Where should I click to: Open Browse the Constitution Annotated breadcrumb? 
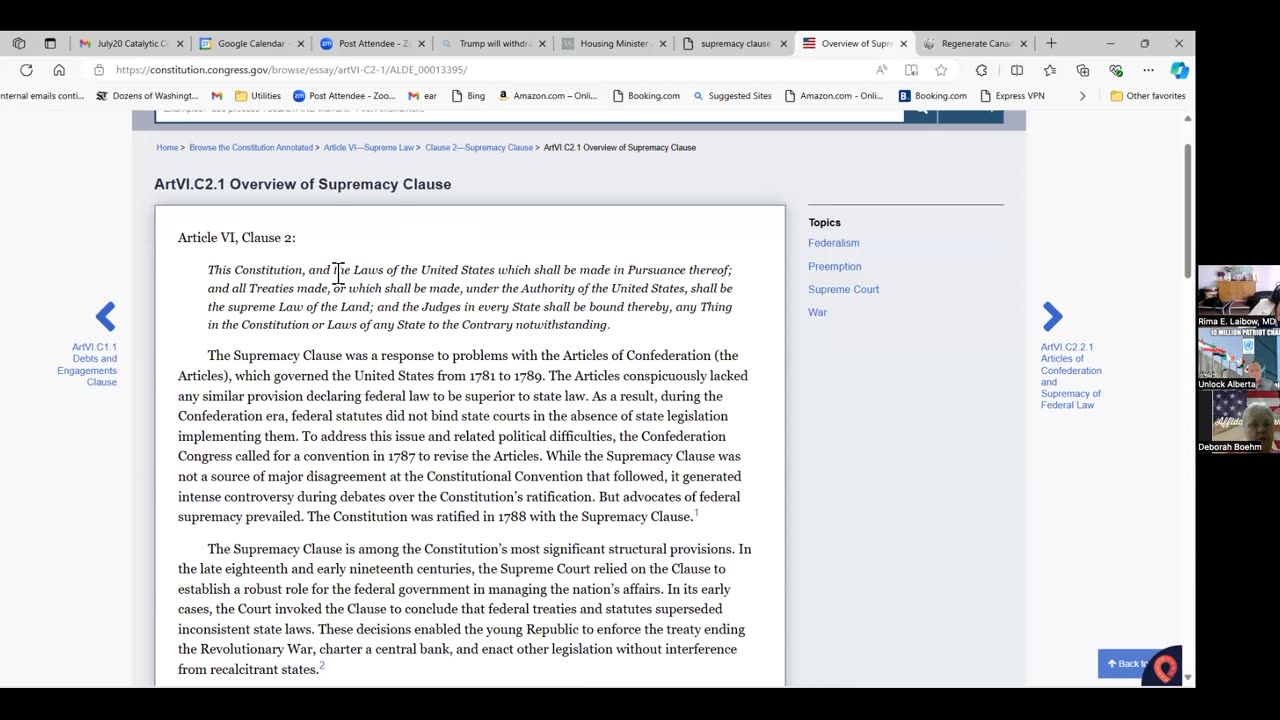[x=251, y=148]
